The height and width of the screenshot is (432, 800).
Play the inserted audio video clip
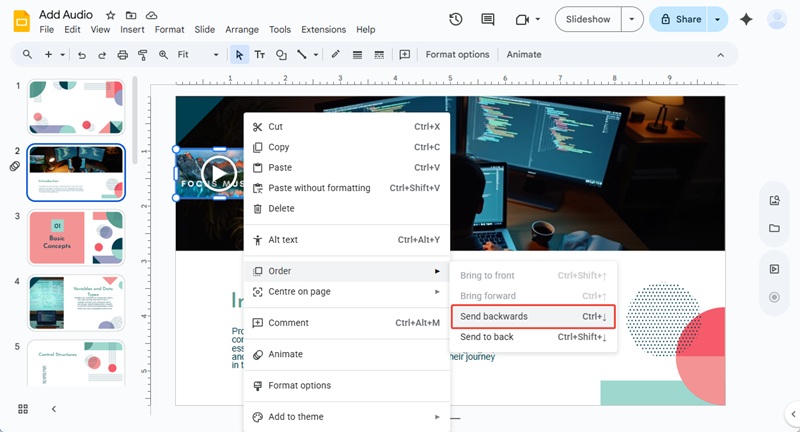point(219,174)
